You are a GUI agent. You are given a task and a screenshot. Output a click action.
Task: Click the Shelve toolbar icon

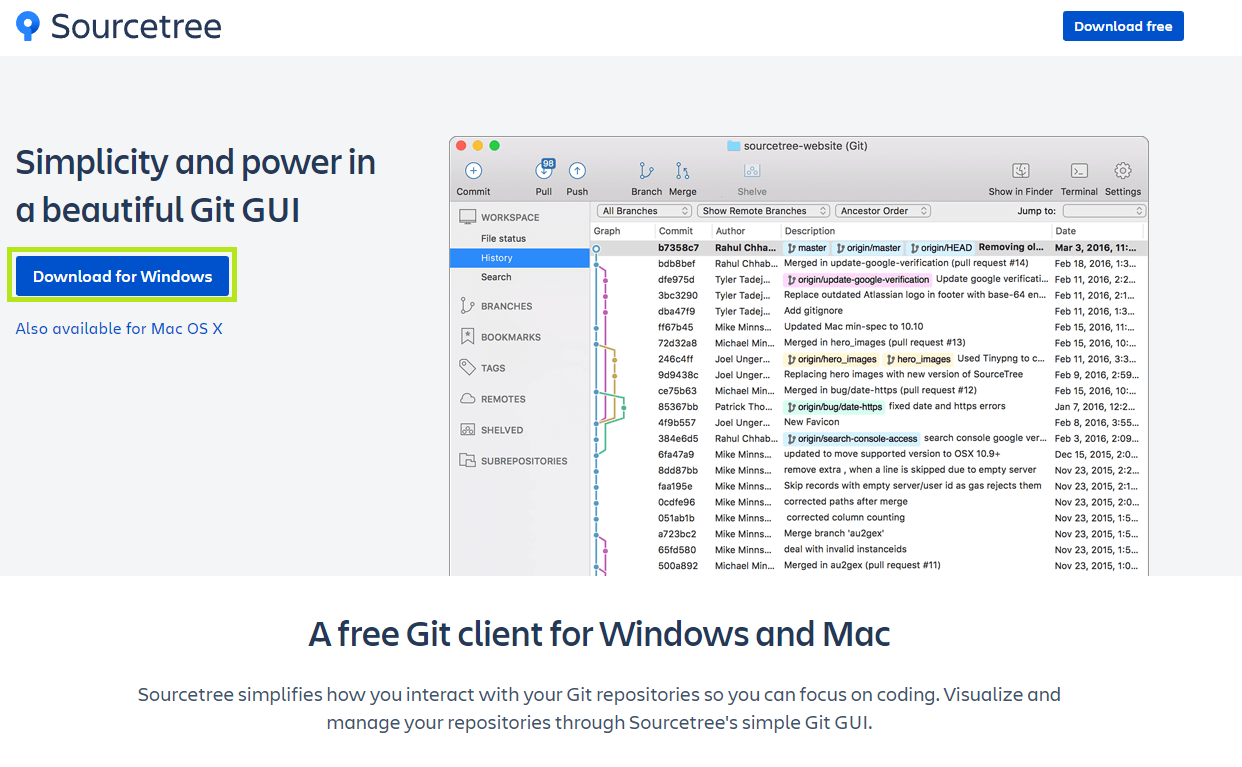752,171
